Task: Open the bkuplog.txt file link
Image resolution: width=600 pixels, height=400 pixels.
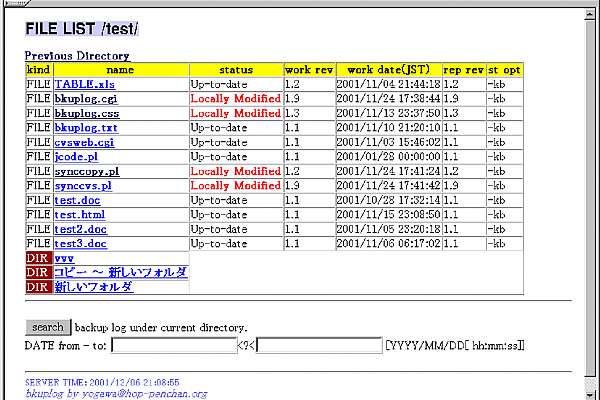Action: click(86, 128)
